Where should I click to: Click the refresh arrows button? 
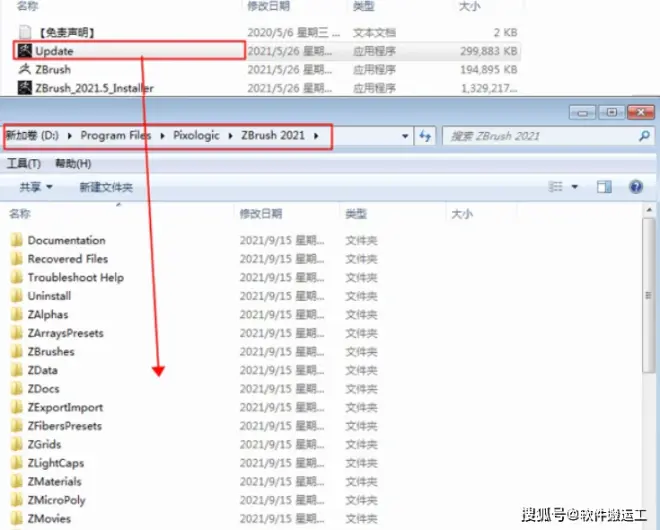point(425,136)
